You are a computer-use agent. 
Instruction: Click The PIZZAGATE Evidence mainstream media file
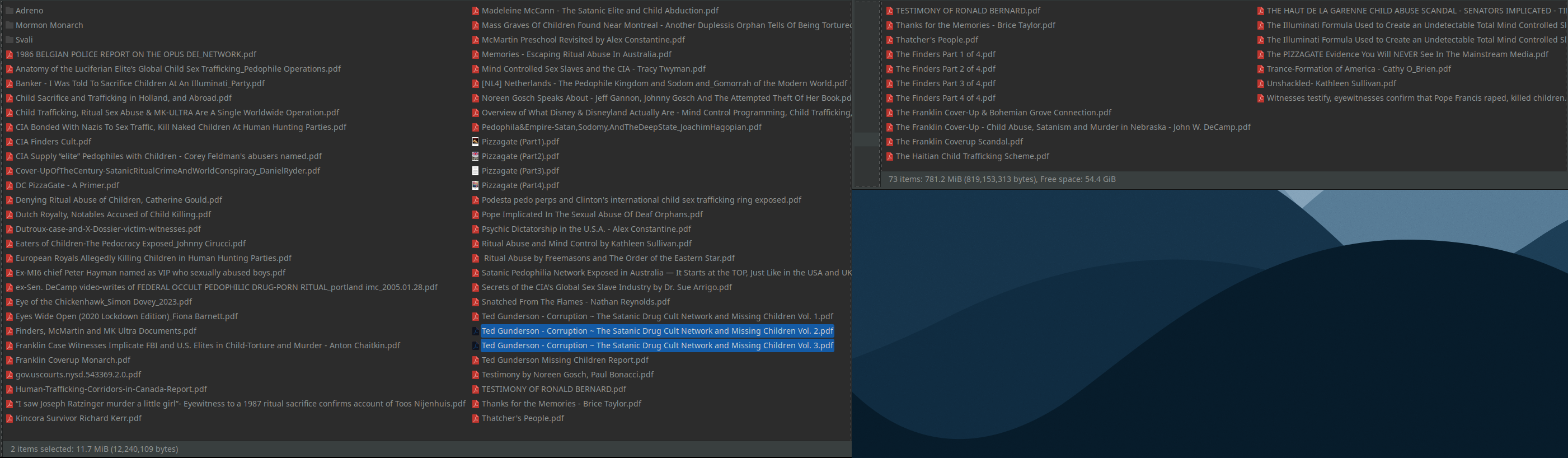(1407, 54)
